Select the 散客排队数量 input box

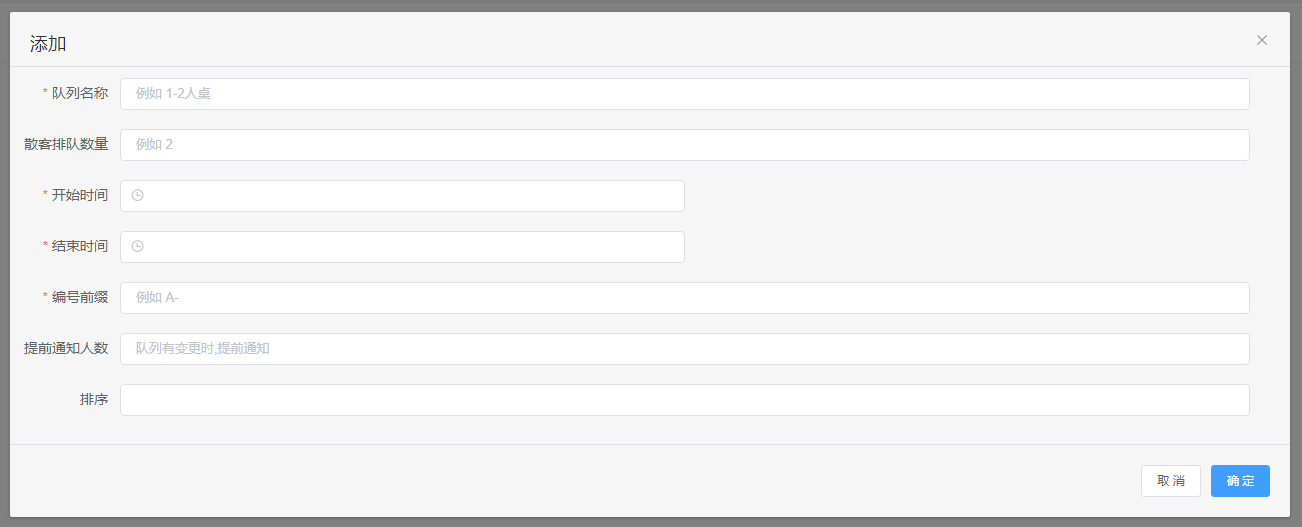tap(685, 145)
